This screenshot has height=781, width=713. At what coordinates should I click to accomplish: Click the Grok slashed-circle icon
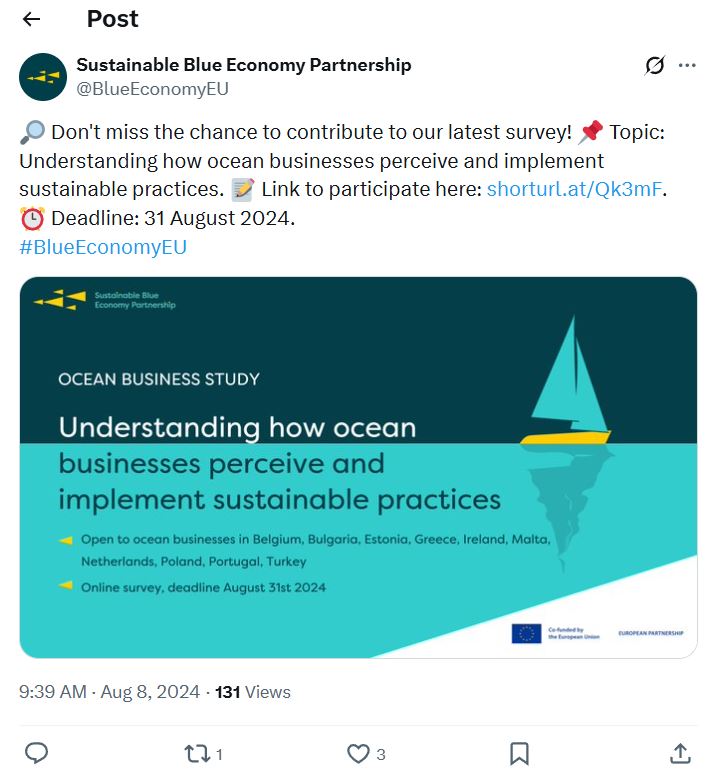click(654, 66)
